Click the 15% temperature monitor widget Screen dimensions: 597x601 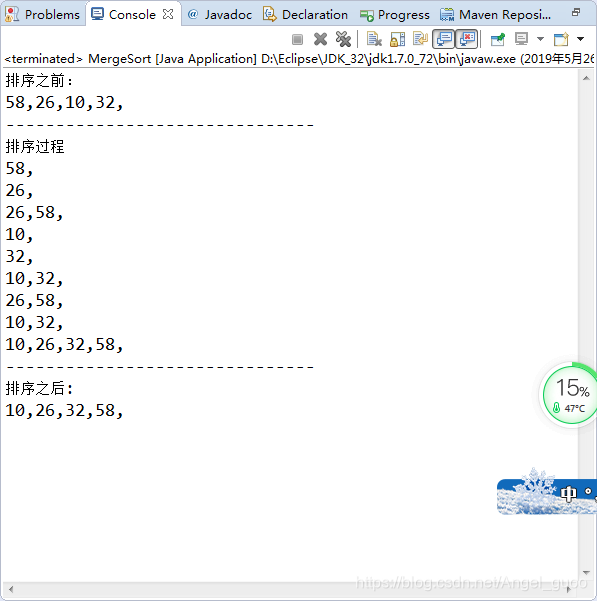coord(570,394)
